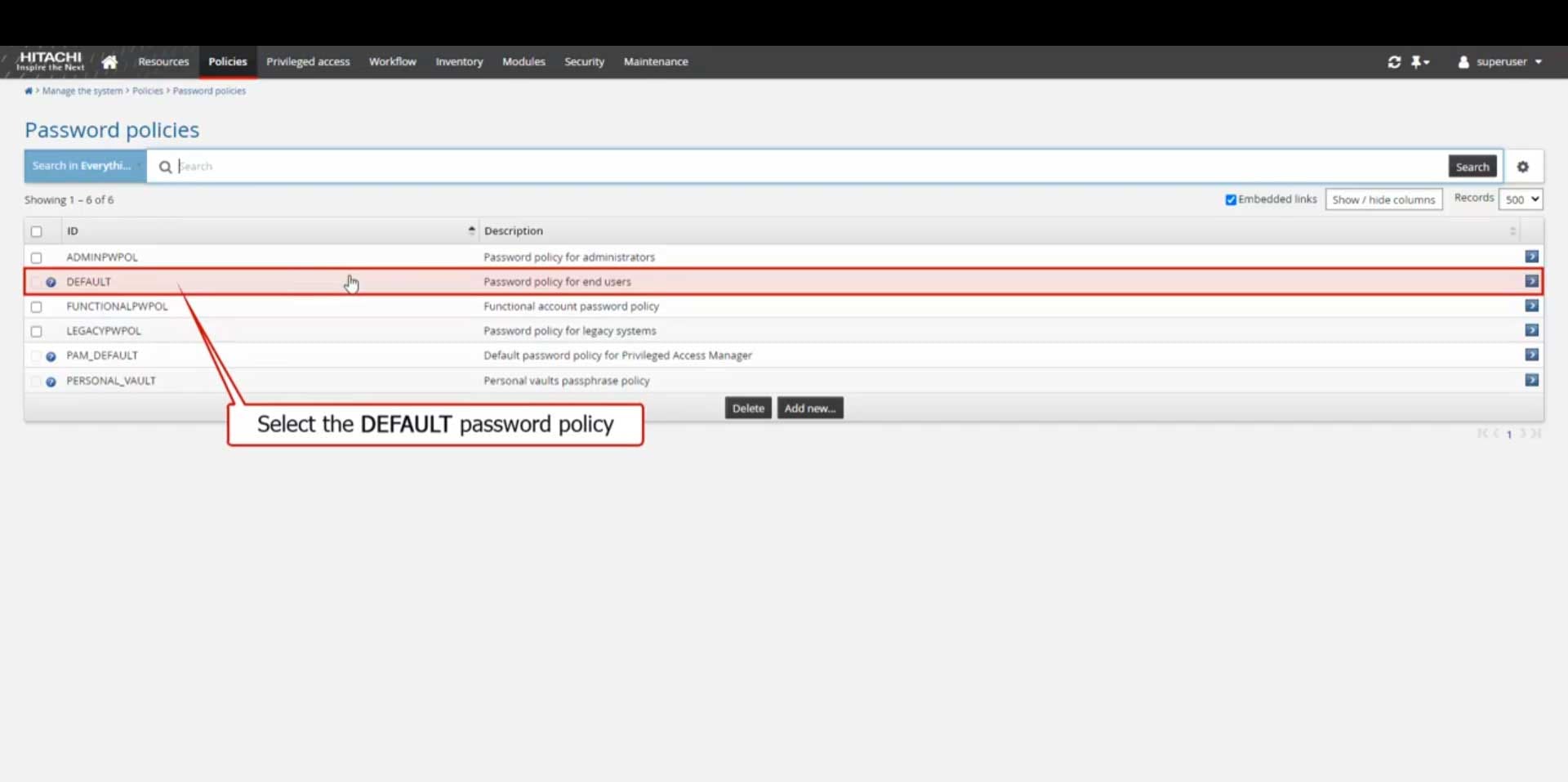The height and width of the screenshot is (782, 1568).
Task: Toggle the Embedded links checkbox
Action: point(1231,200)
